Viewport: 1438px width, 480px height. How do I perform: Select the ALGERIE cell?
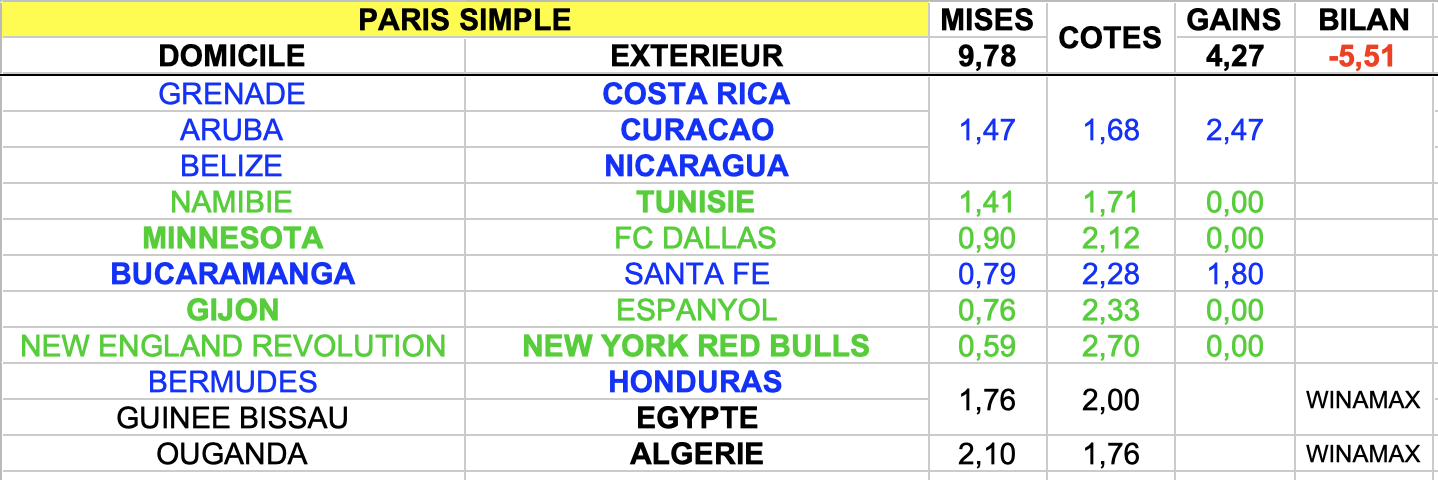[697, 454]
